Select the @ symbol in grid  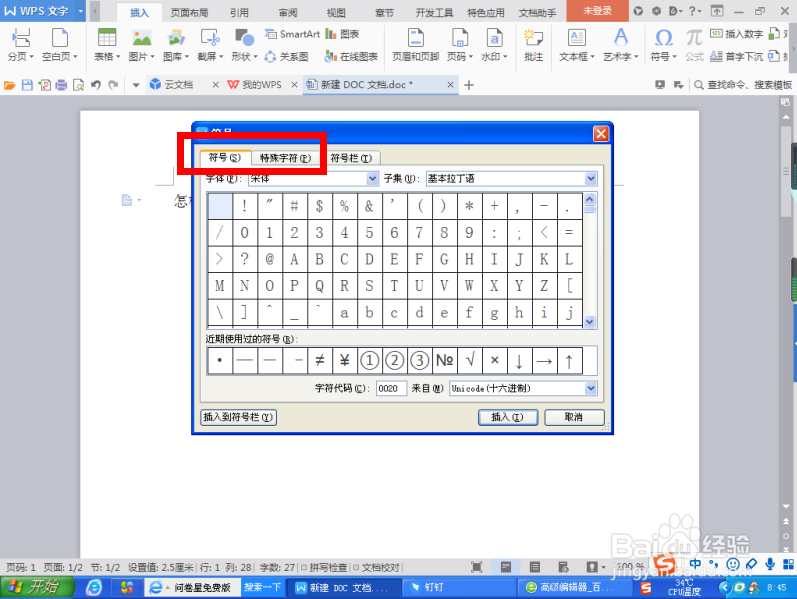269,259
